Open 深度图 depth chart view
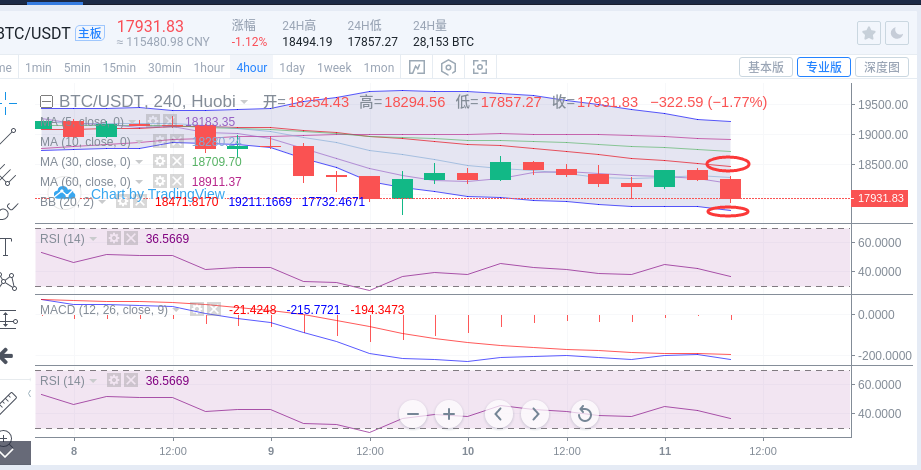This screenshot has width=921, height=470. point(882,67)
